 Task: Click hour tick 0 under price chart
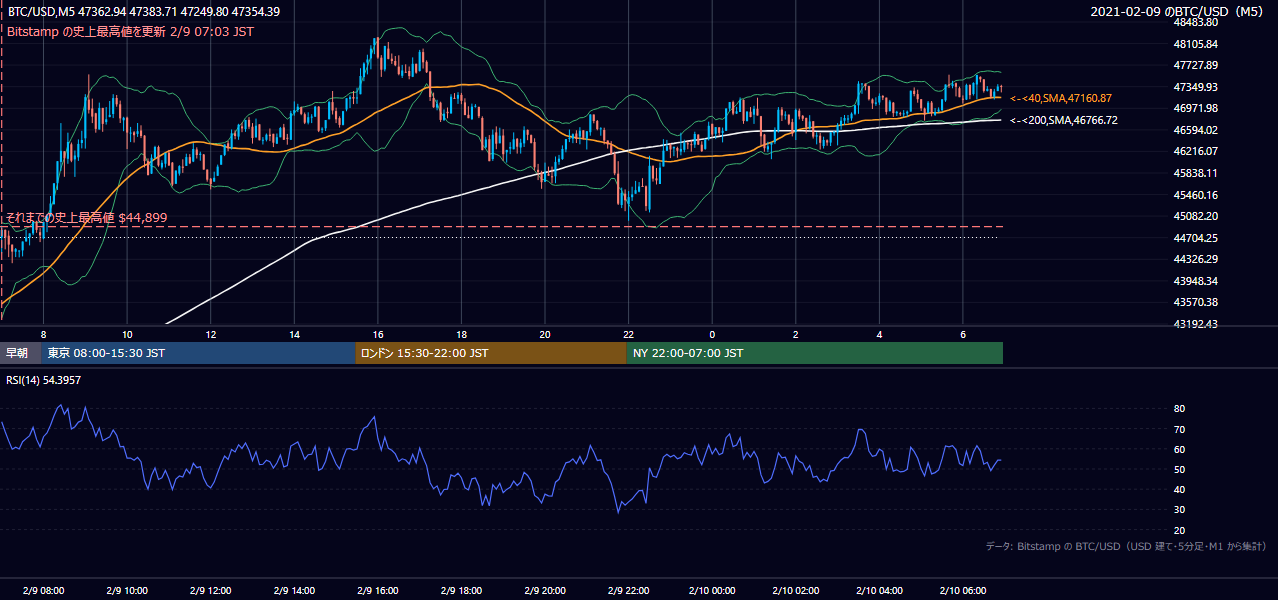click(x=712, y=334)
